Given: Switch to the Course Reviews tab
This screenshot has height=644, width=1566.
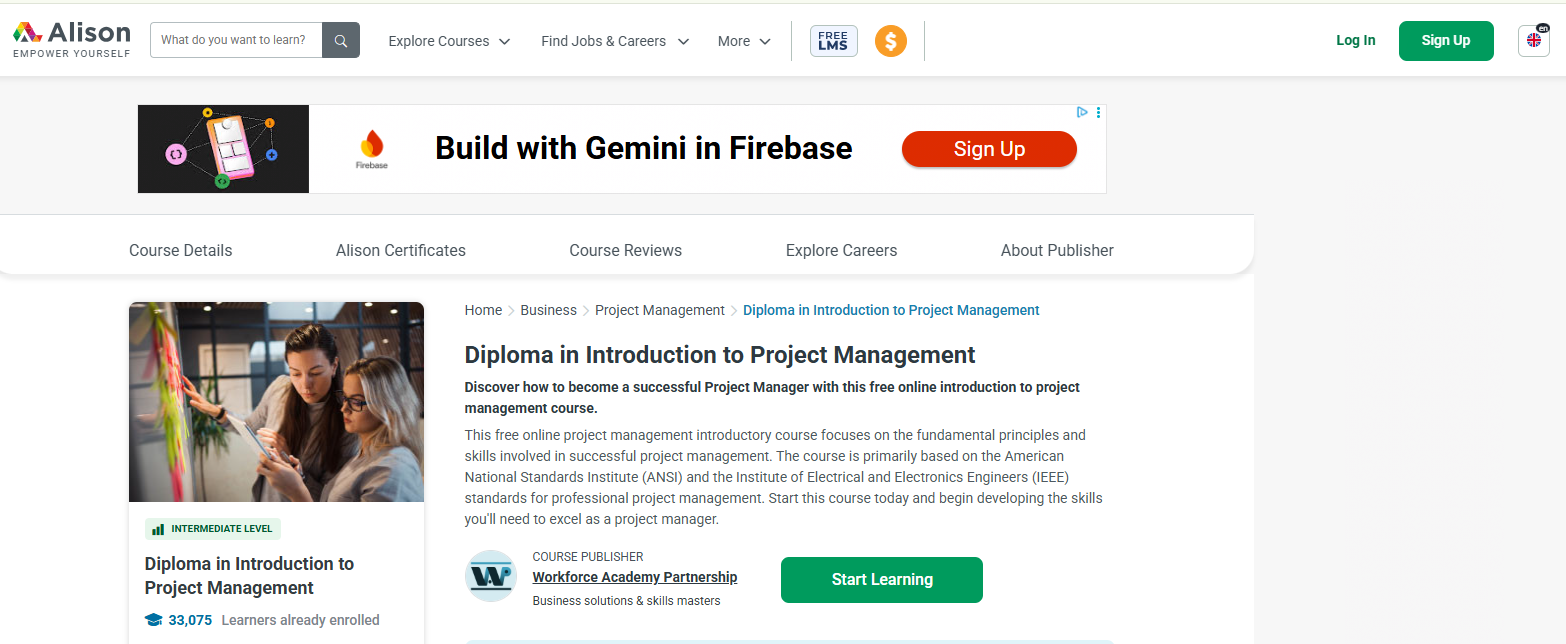Looking at the screenshot, I should (x=625, y=250).
